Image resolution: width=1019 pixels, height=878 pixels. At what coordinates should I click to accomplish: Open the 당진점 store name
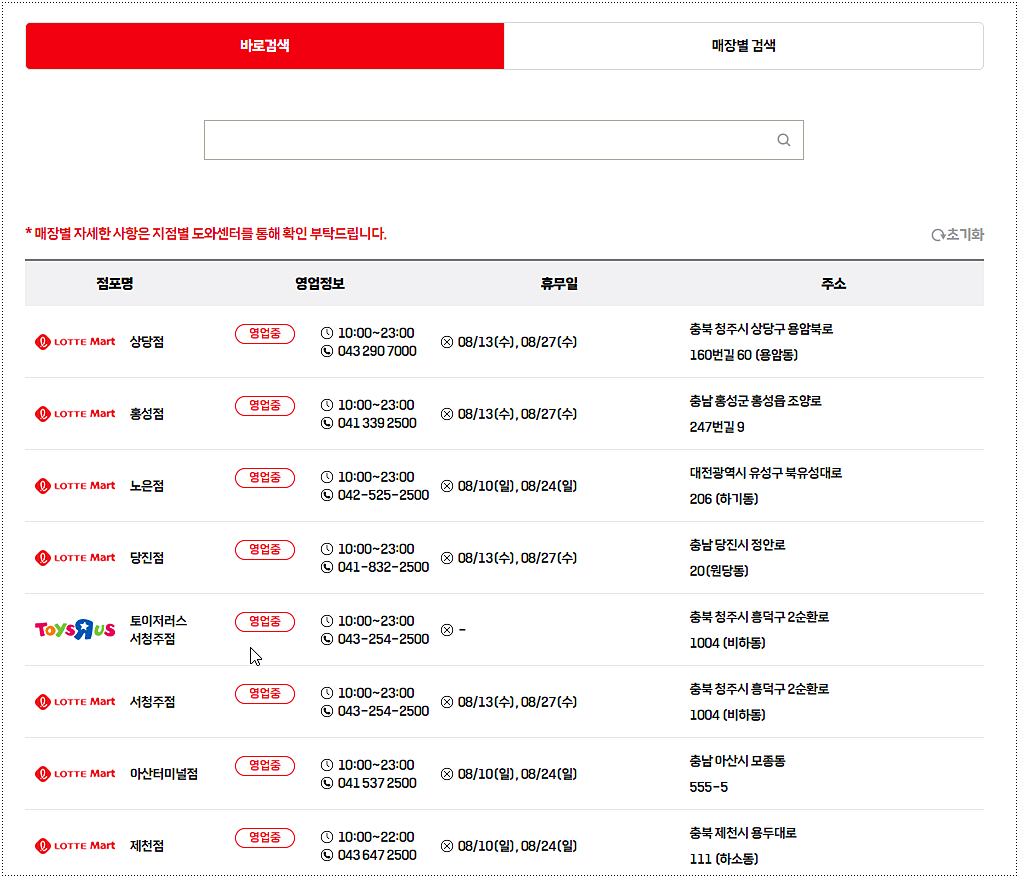(x=147, y=558)
